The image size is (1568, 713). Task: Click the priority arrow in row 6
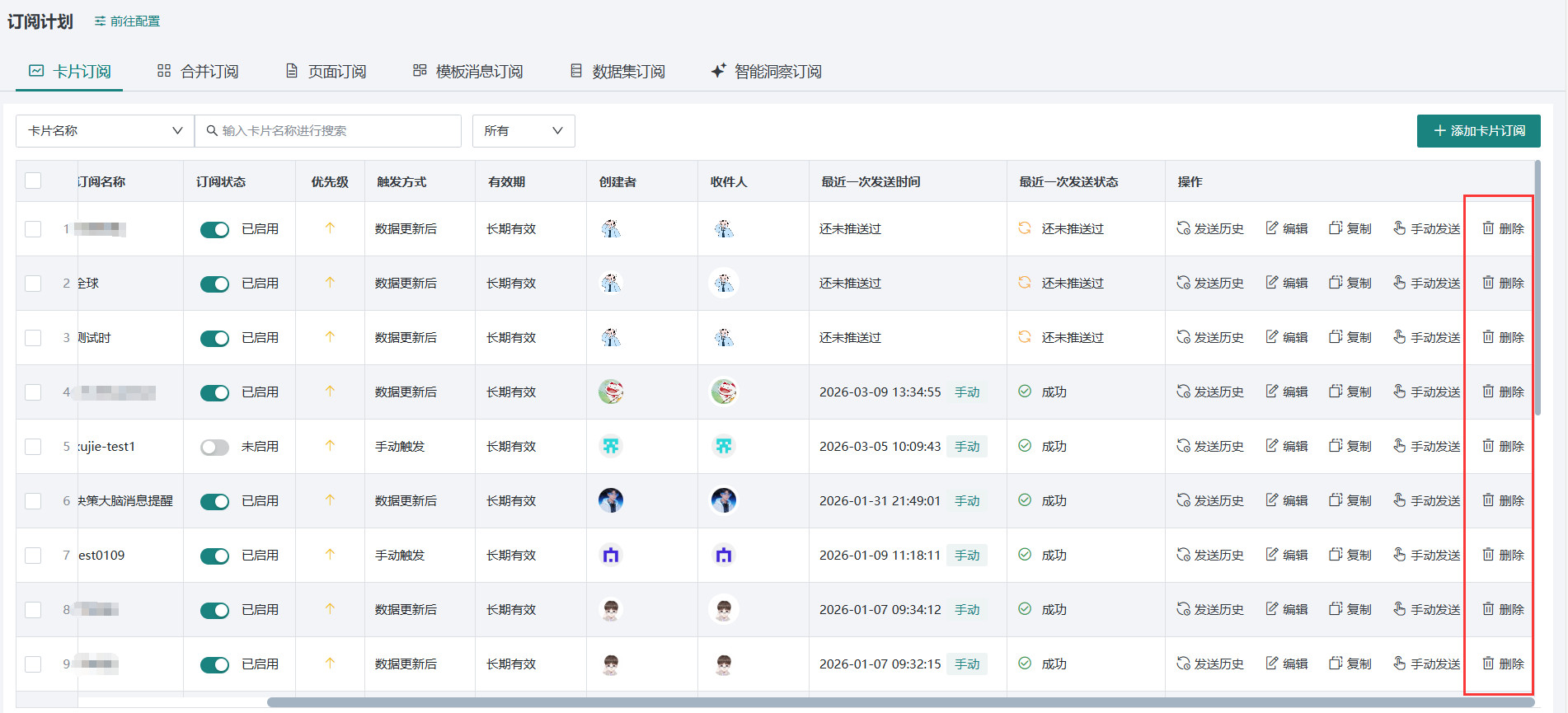tap(330, 500)
